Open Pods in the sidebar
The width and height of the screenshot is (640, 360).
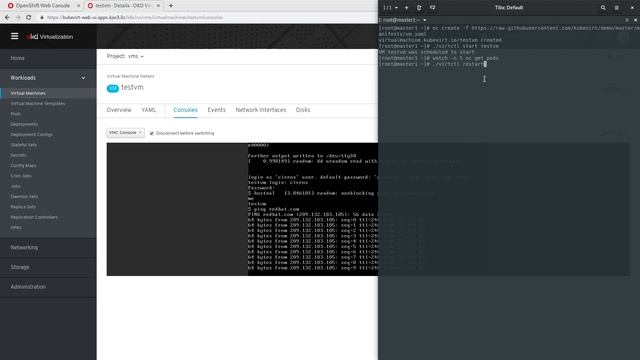[16, 114]
